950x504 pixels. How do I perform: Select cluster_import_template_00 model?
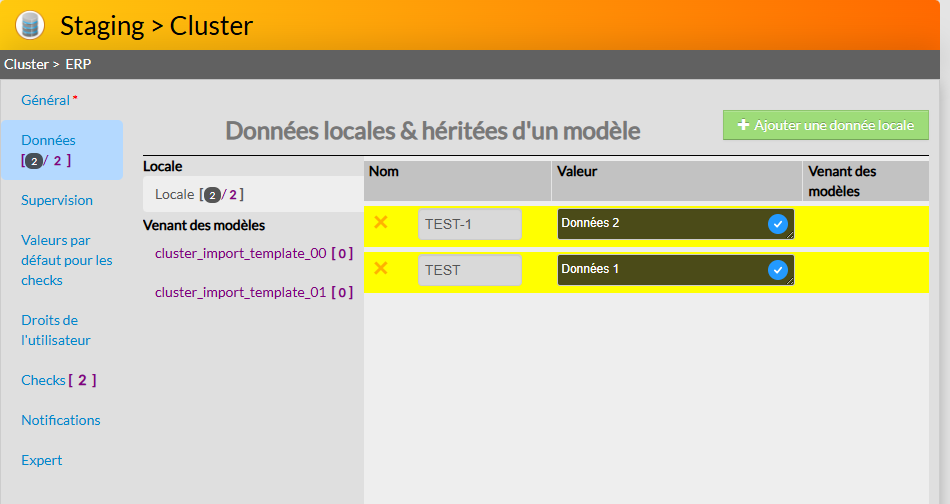(254, 253)
